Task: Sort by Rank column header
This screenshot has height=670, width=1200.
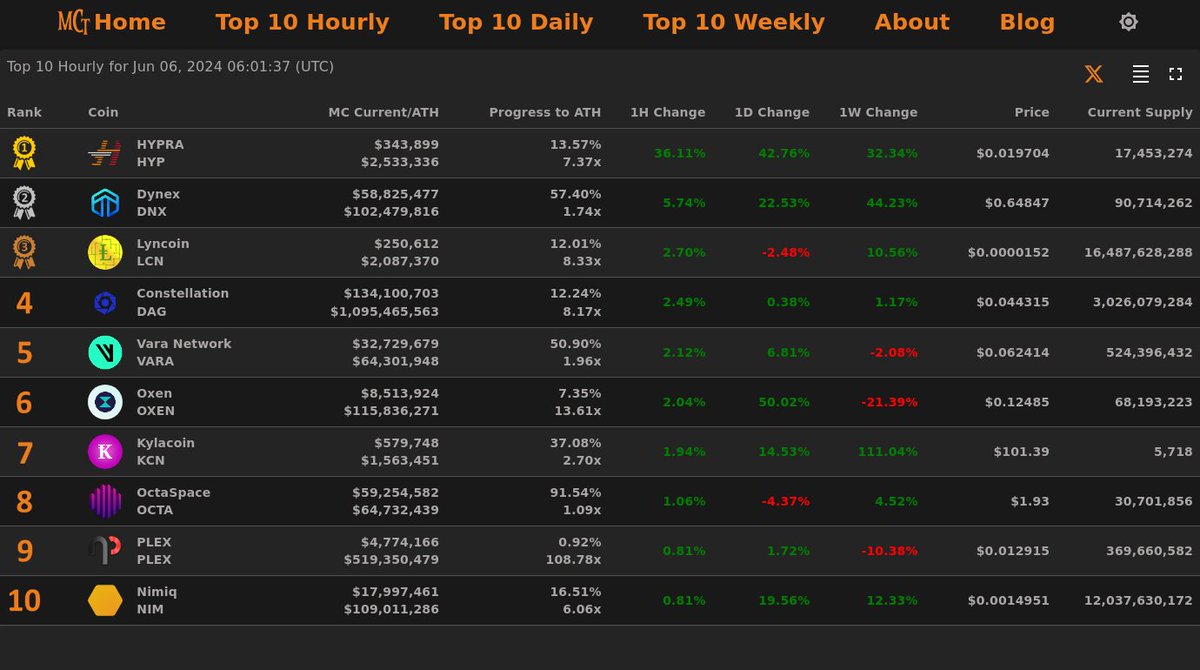Action: click(24, 113)
